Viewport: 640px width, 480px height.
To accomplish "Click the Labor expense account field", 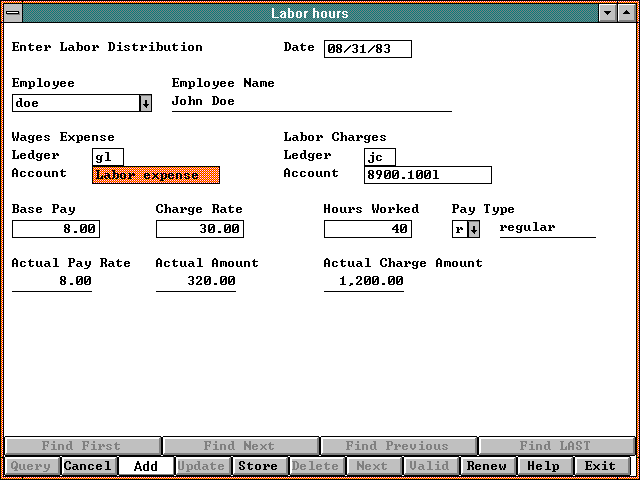I will click(x=156, y=175).
